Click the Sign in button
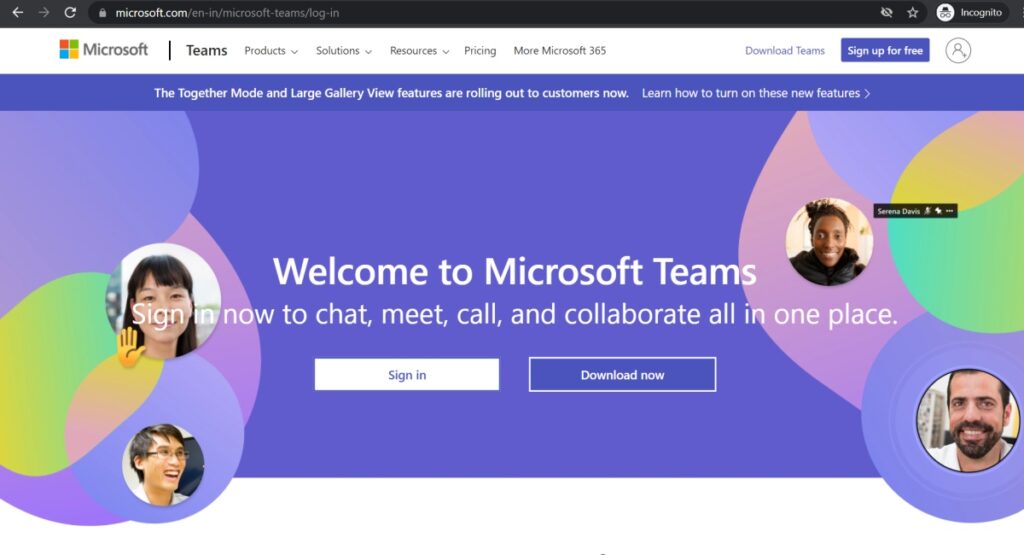The height and width of the screenshot is (555, 1024). (407, 375)
